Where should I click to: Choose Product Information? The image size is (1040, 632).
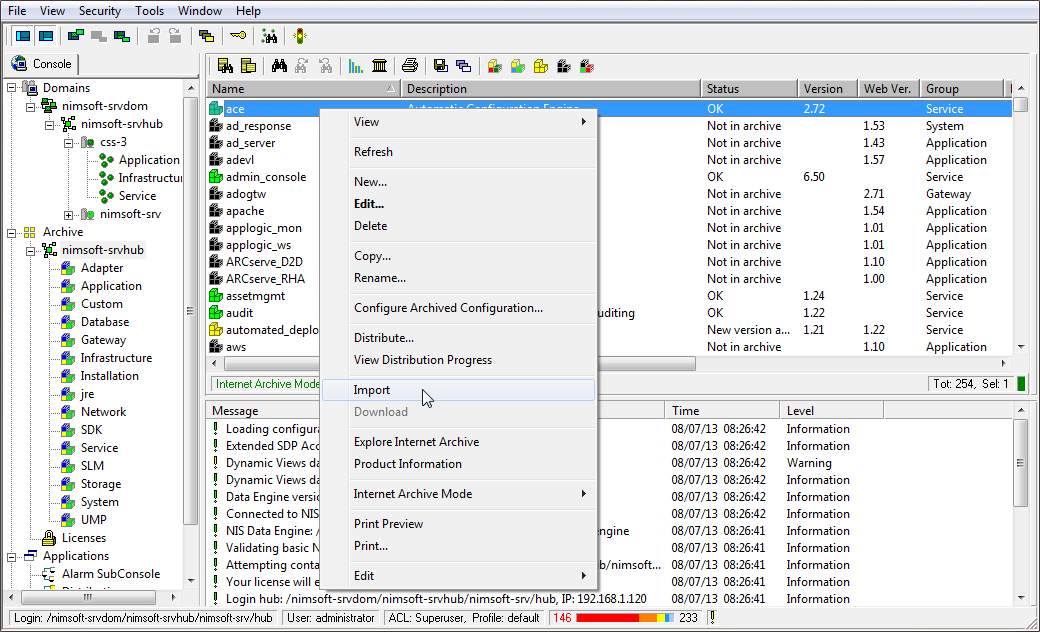[458, 464]
